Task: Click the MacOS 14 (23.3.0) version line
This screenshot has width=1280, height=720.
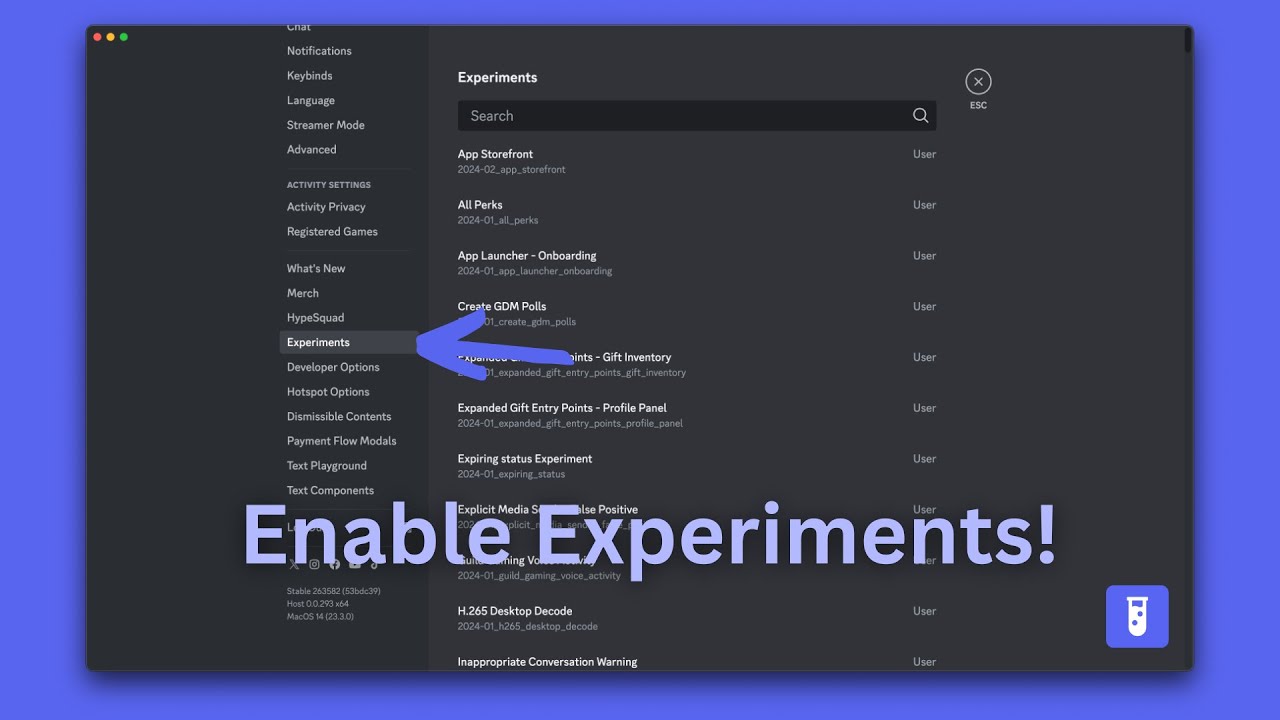Action: click(320, 617)
